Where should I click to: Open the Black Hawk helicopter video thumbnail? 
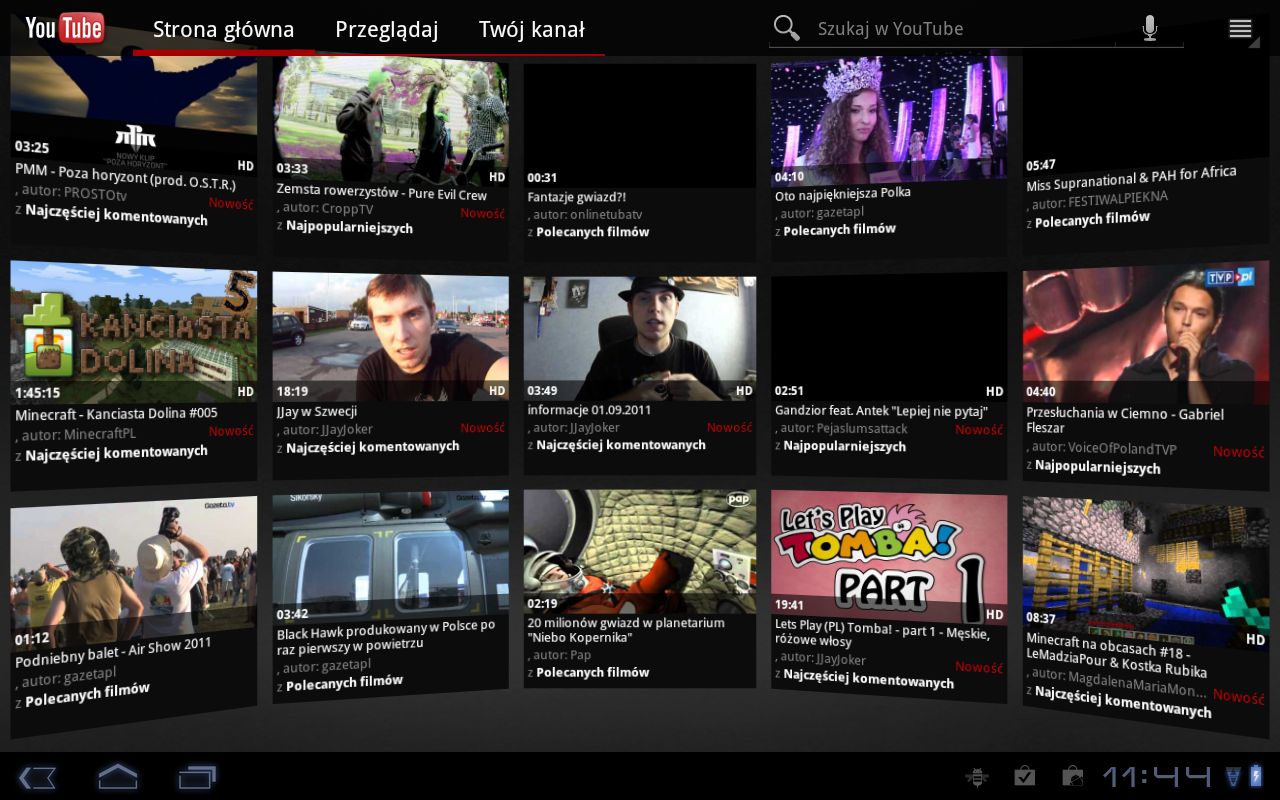click(390, 555)
